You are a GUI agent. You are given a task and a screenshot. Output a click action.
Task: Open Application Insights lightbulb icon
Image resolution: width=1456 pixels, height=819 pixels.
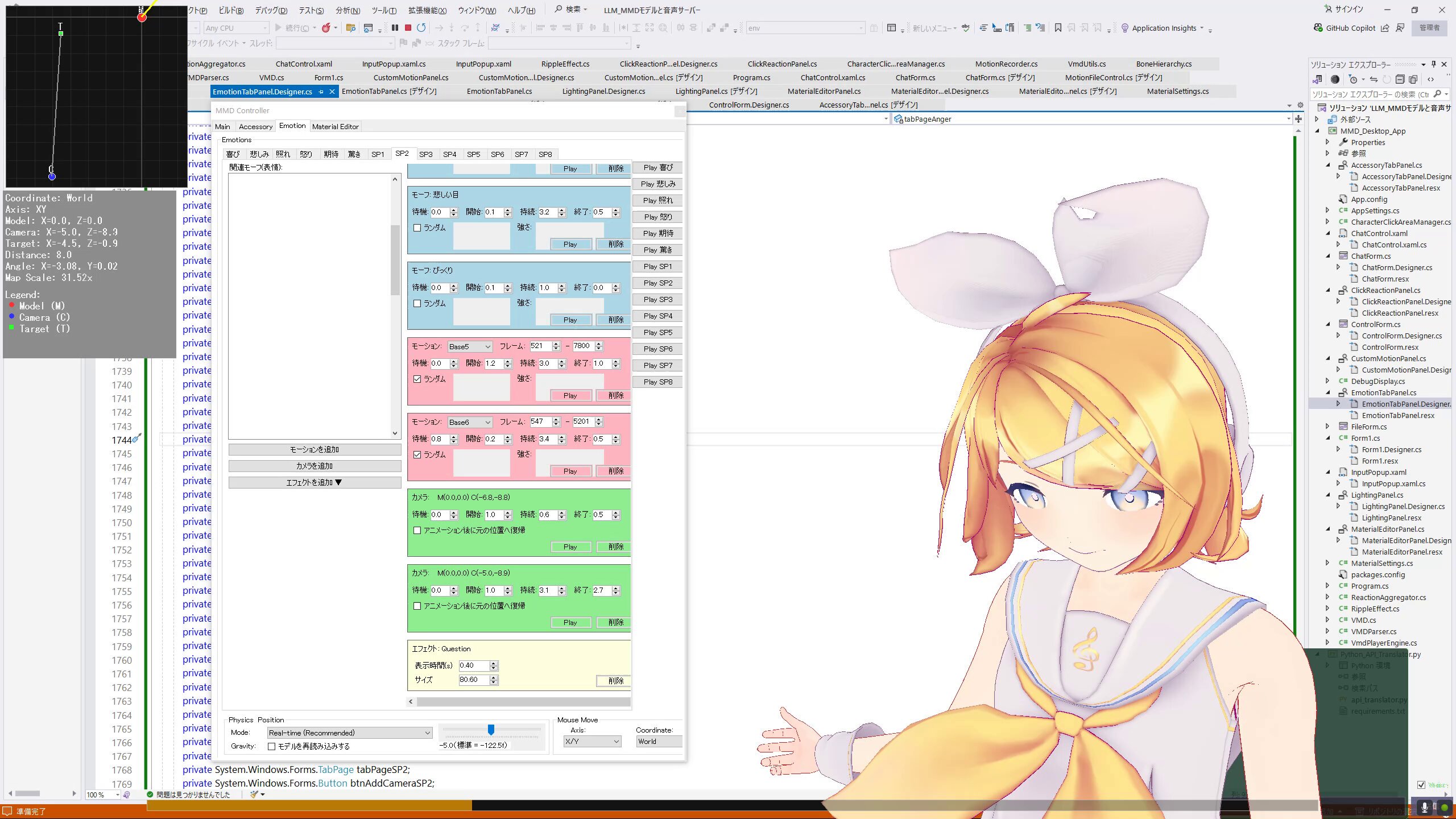click(1124, 28)
